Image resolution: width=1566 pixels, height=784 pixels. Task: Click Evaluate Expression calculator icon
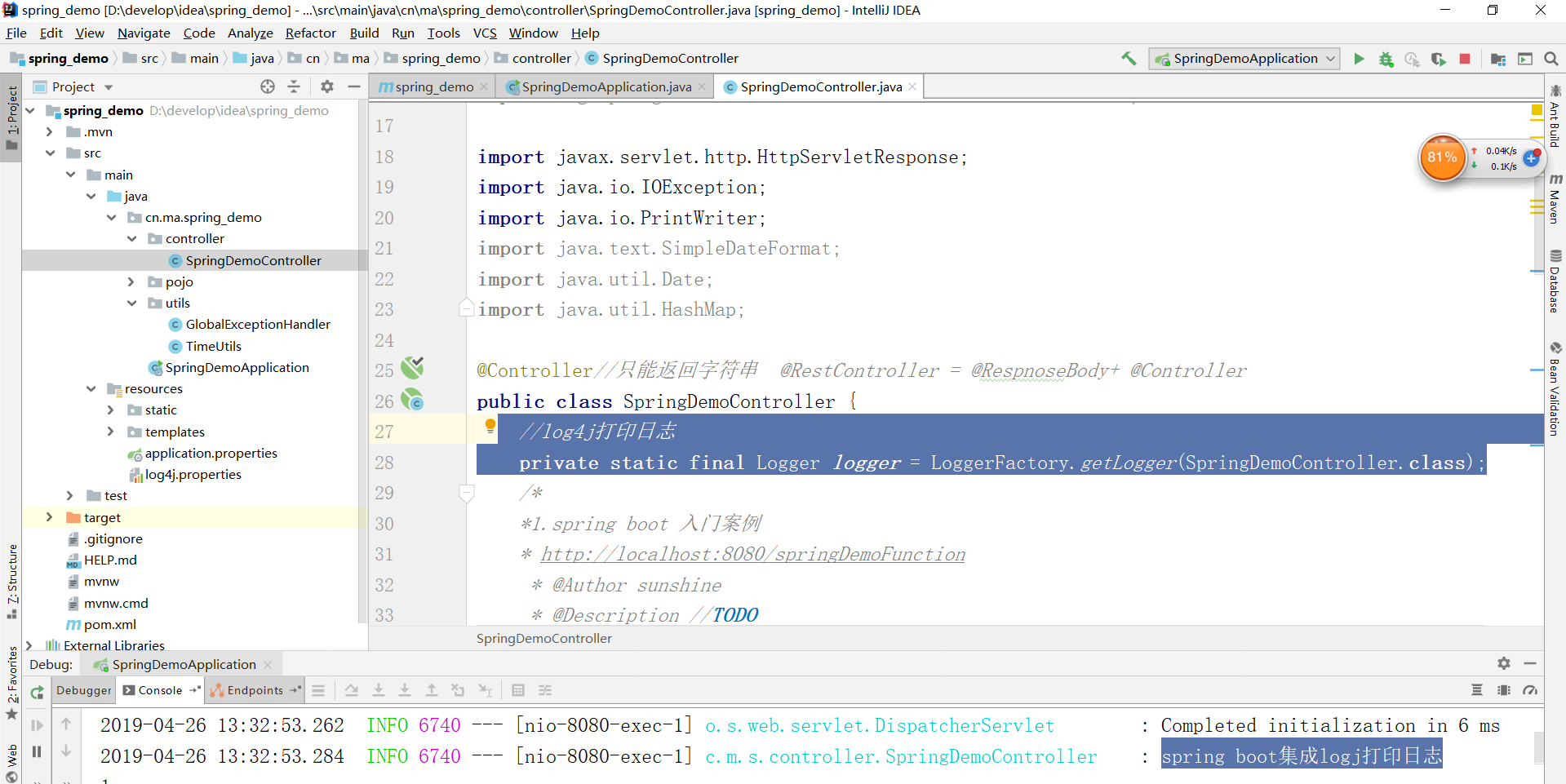click(518, 691)
